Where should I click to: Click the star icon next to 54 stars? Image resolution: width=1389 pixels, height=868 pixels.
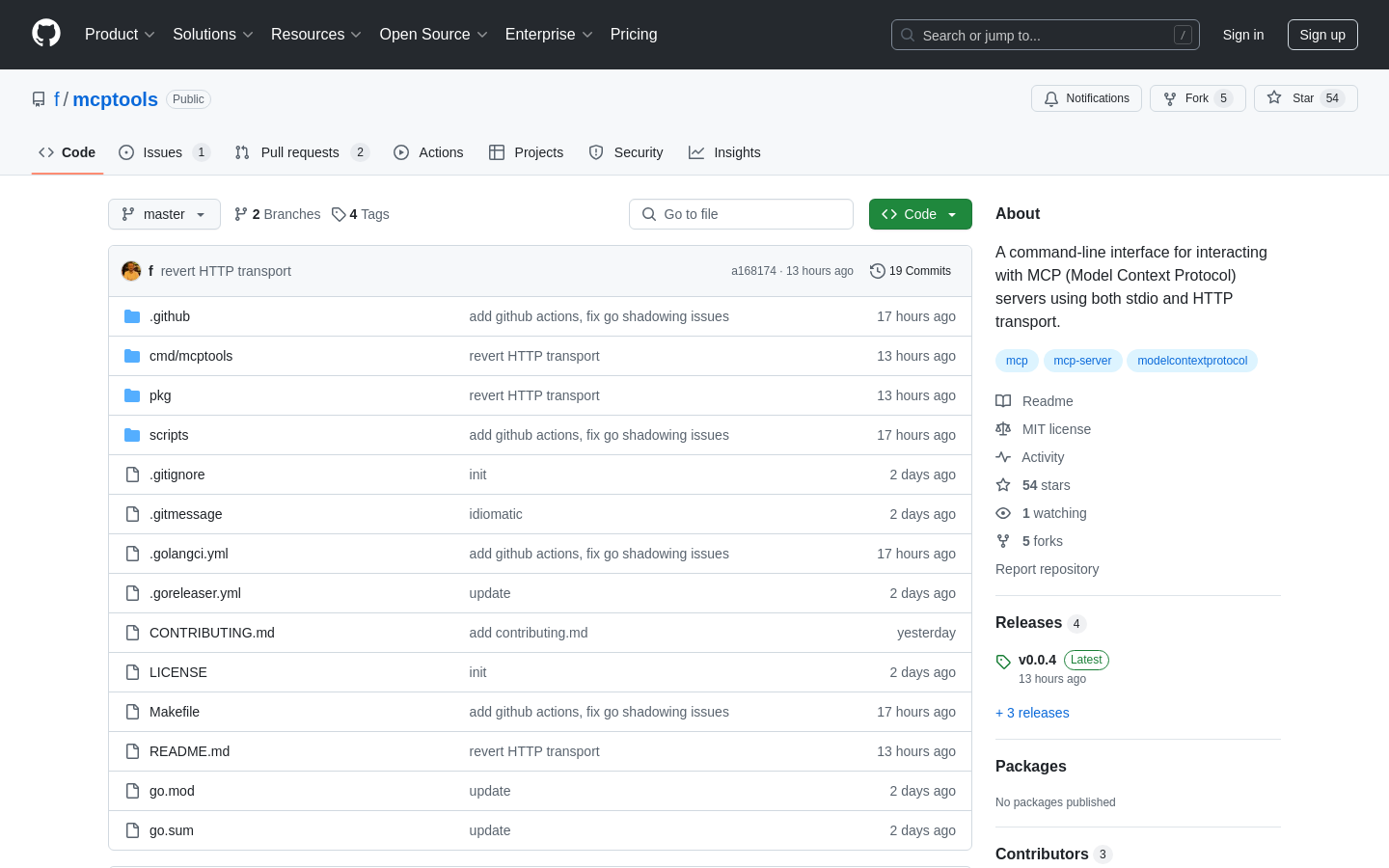(x=1003, y=485)
